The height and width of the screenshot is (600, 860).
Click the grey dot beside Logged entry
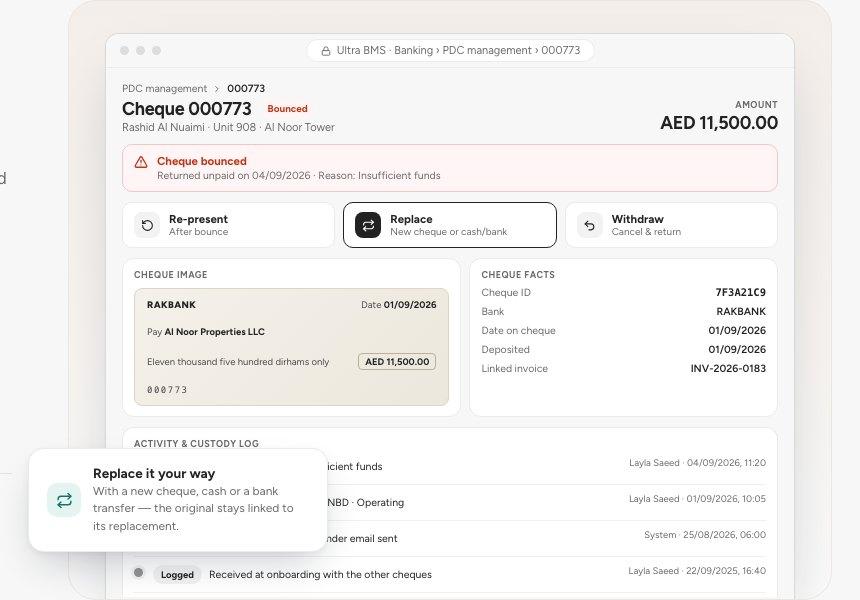[x=139, y=573]
